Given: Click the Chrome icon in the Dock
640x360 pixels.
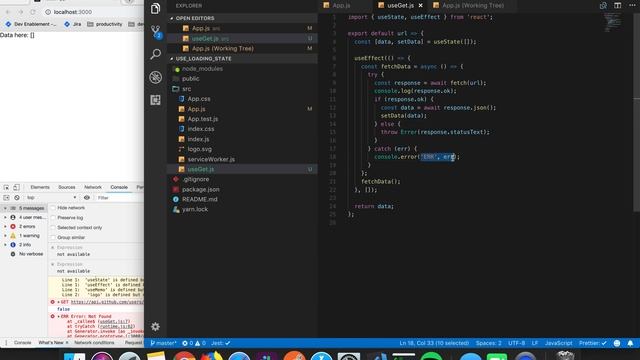Looking at the screenshot, I should 184,356.
